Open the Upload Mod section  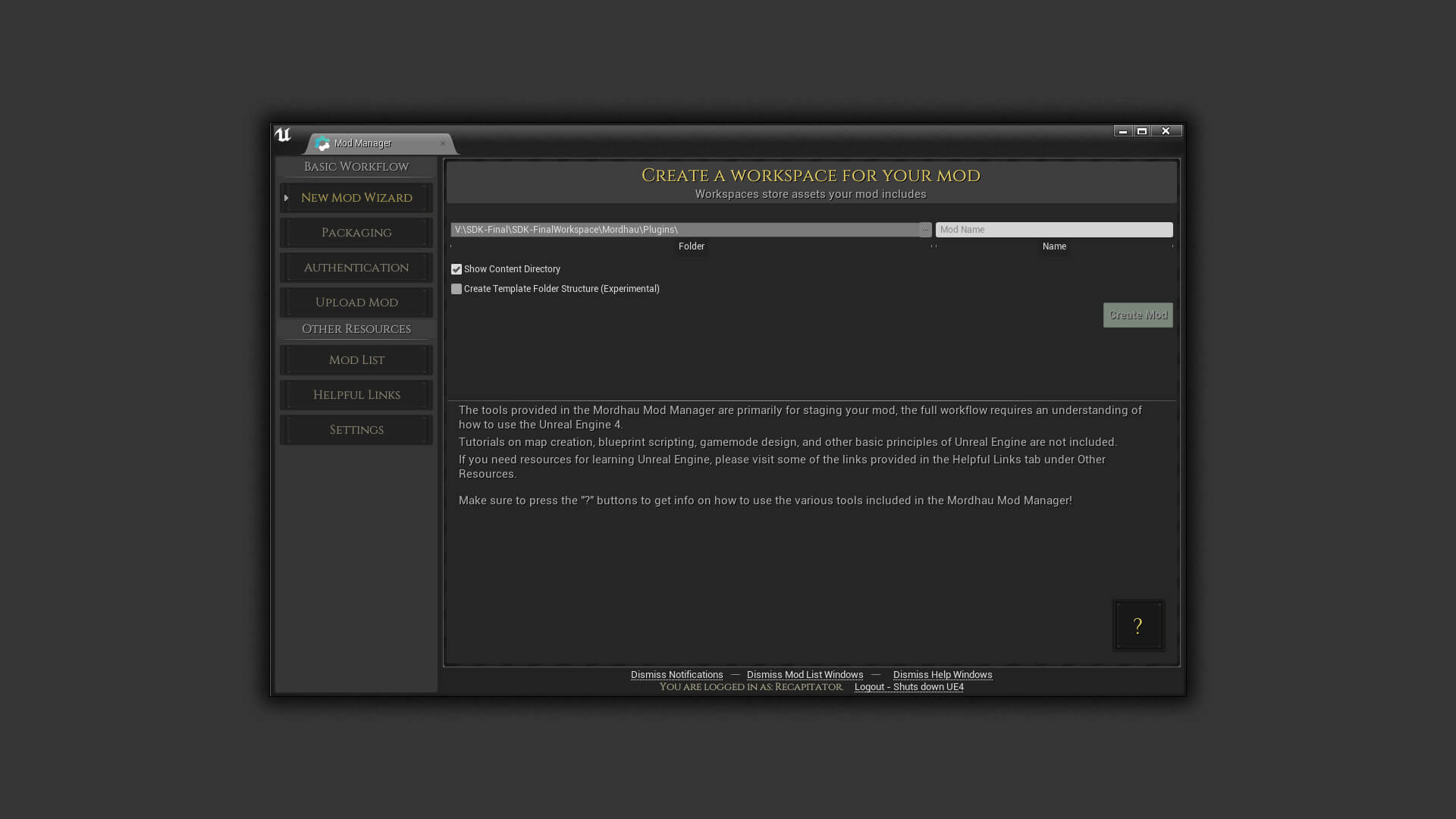coord(356,303)
